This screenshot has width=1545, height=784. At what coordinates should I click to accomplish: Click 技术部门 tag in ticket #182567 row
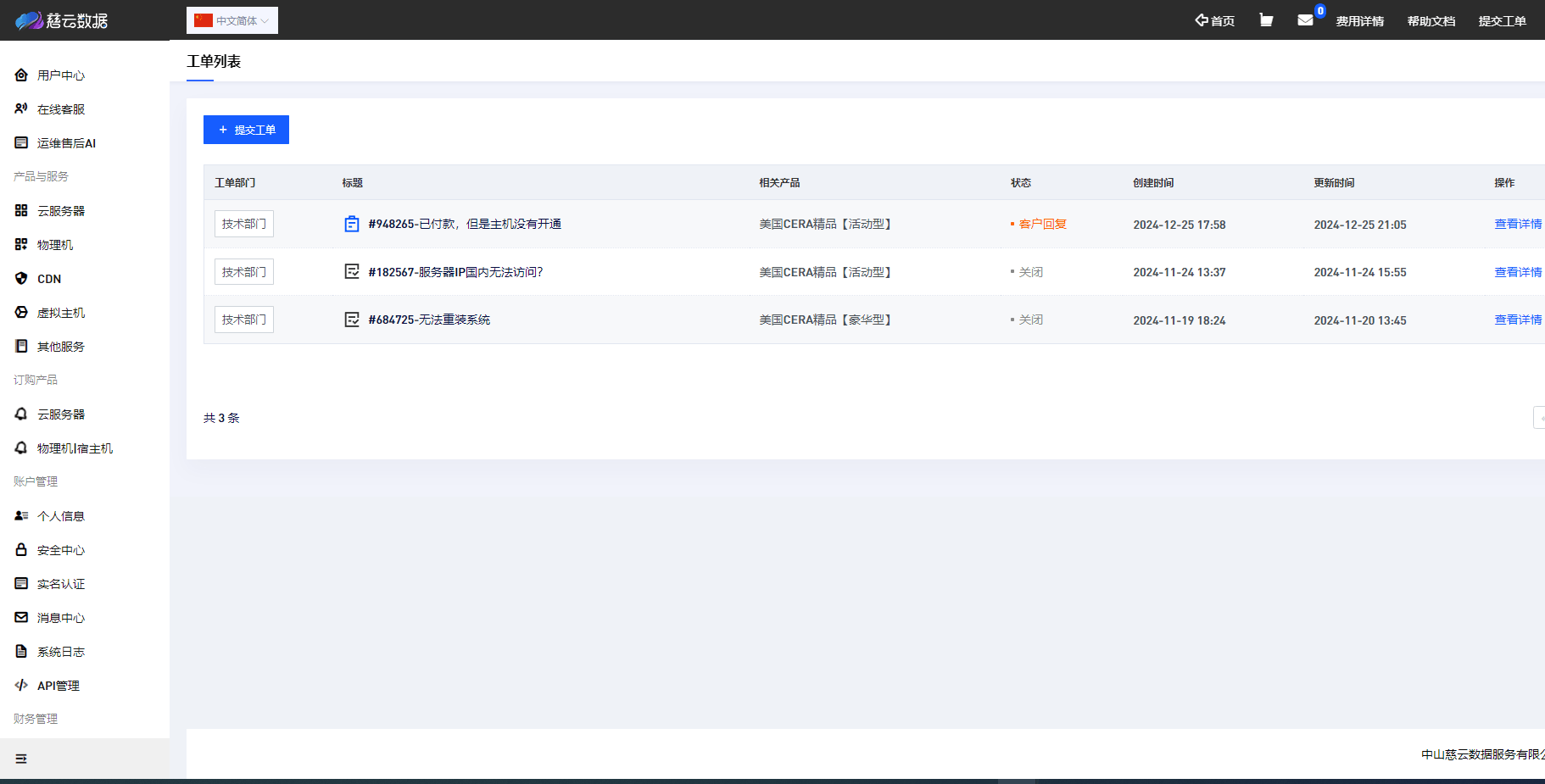click(244, 272)
